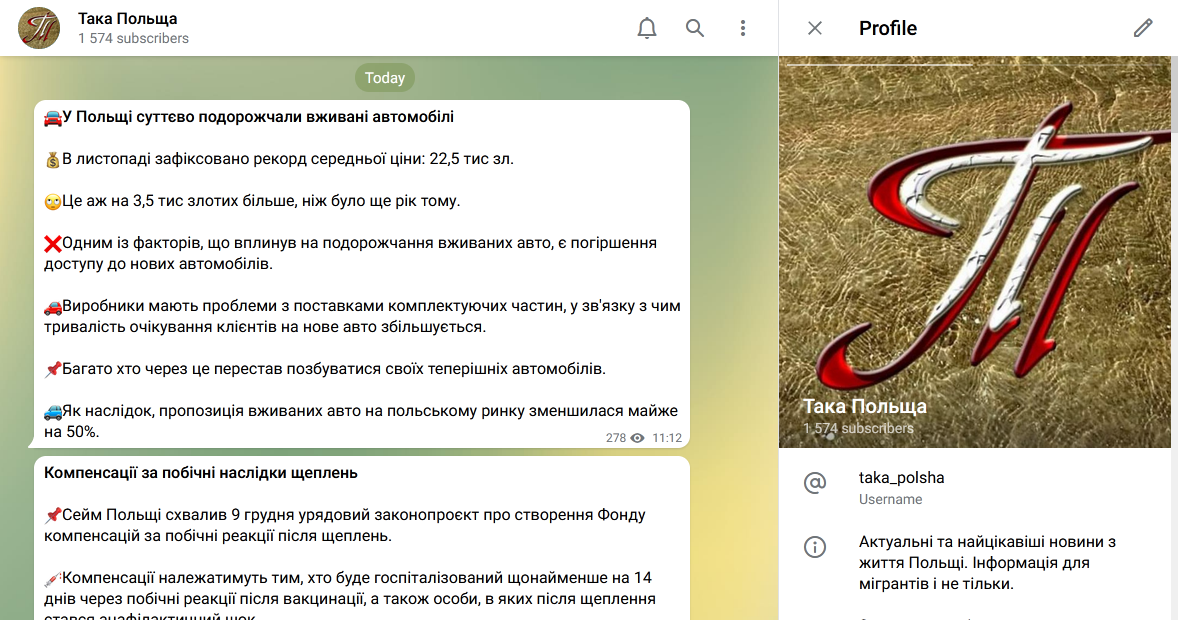
Task: Select the paragraph starting 'Виробники мають проблеми'
Action: [362, 317]
